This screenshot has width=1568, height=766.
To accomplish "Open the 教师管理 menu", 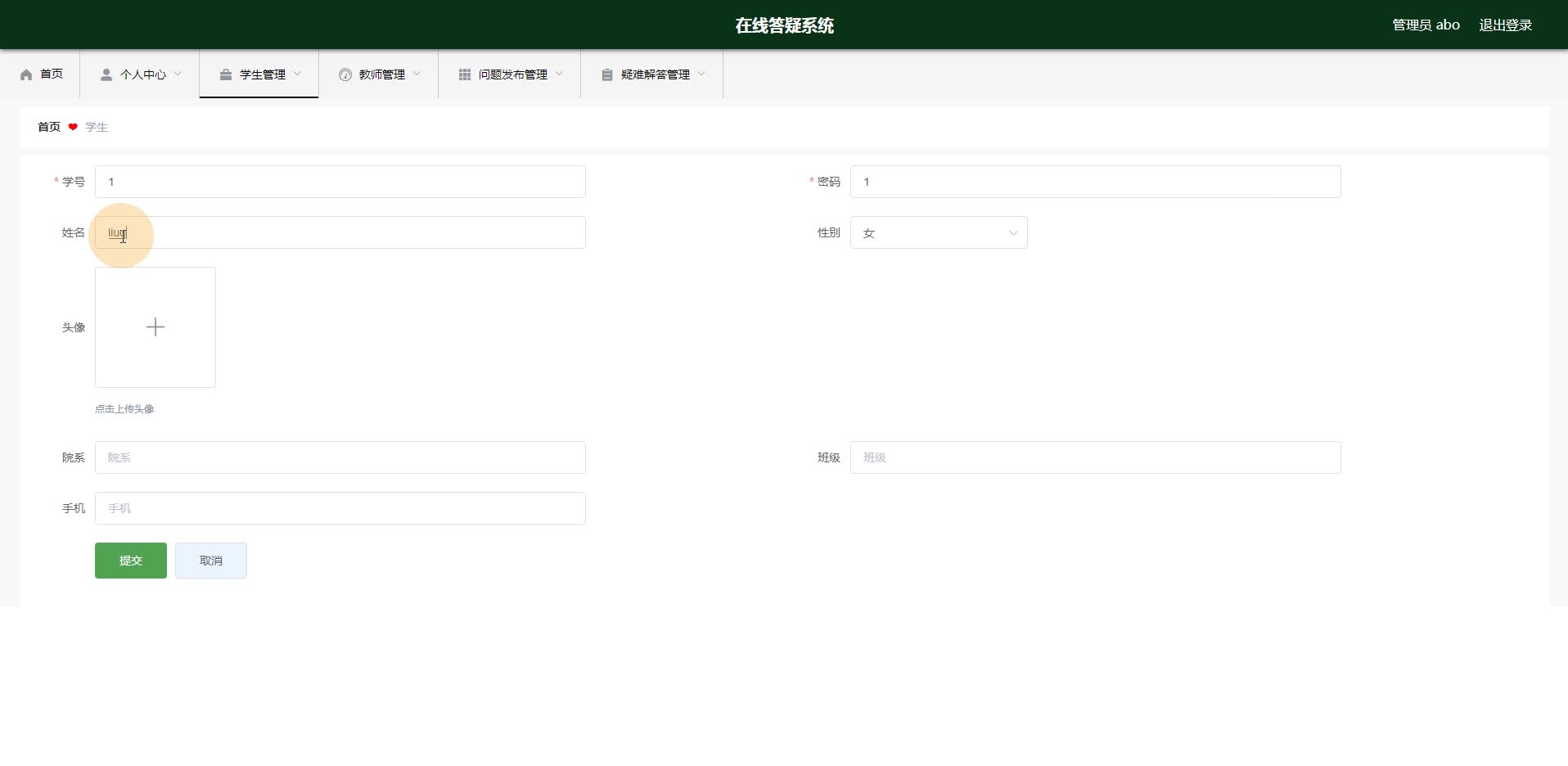I will [379, 74].
